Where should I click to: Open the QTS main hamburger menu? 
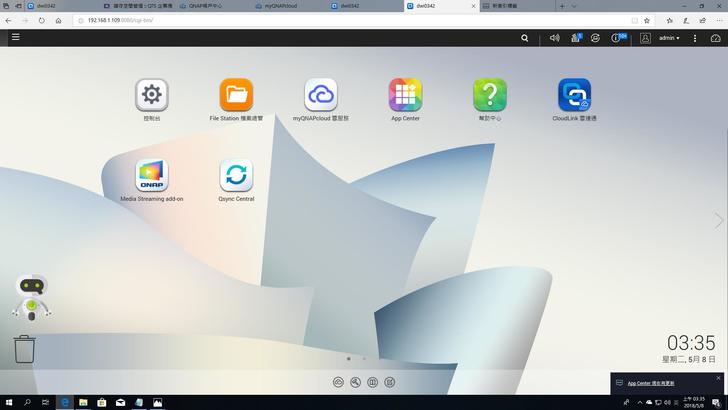click(x=15, y=37)
